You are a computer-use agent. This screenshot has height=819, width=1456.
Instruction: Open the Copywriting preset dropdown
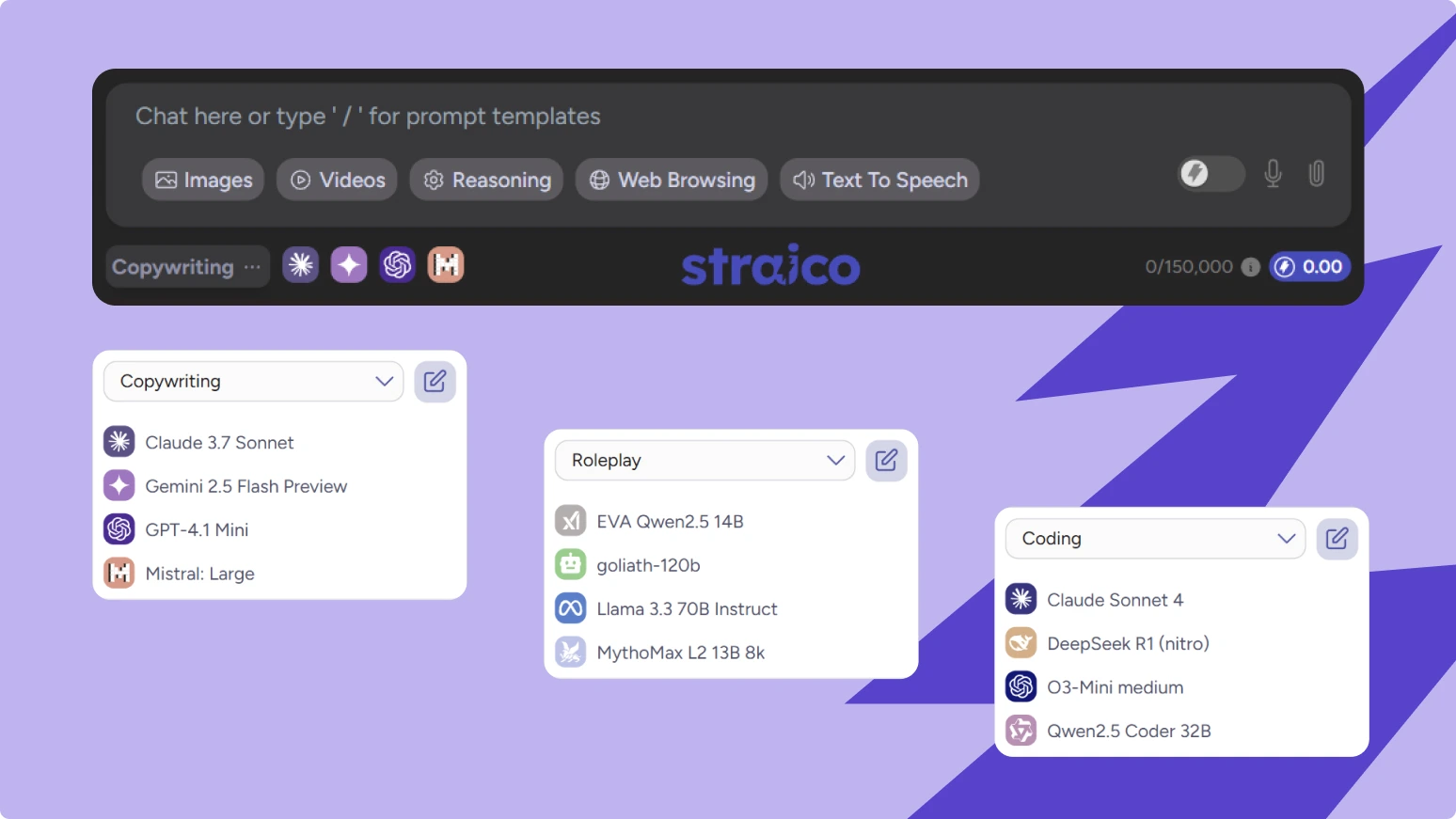pyautogui.click(x=253, y=382)
